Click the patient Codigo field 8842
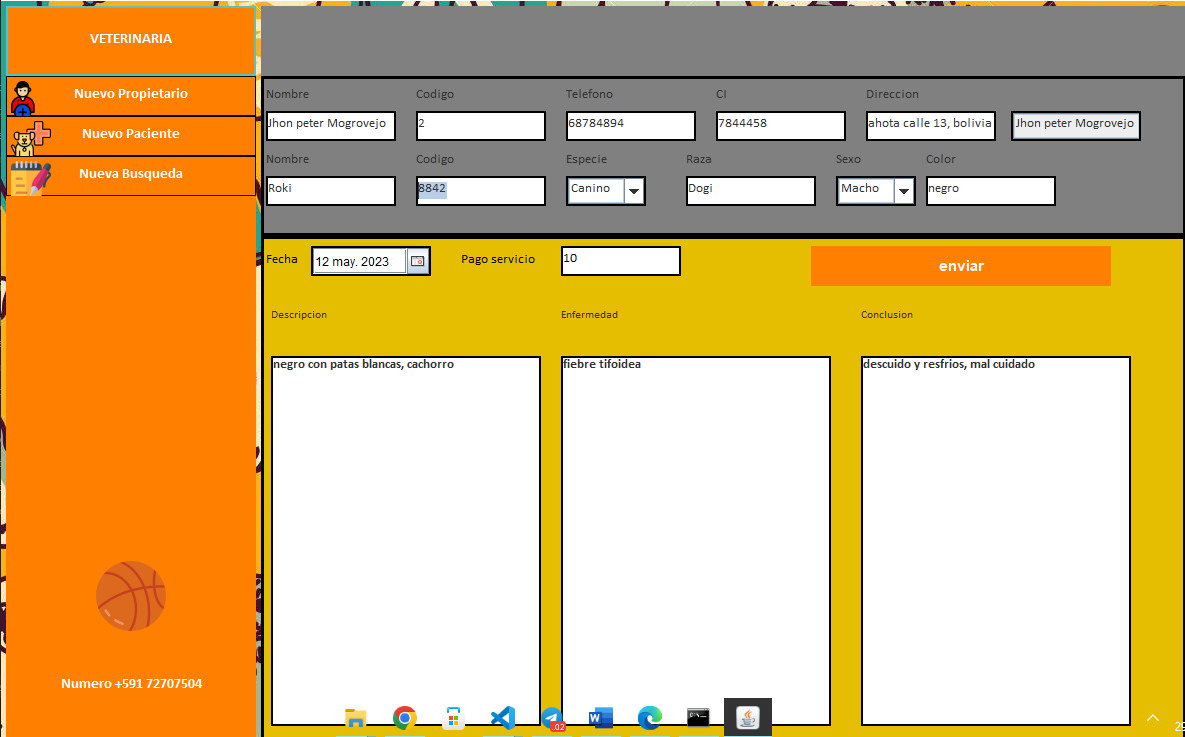 point(481,191)
